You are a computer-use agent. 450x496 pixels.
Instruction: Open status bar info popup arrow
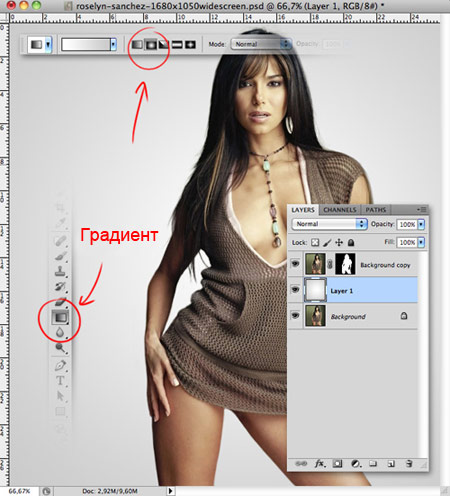[170, 491]
